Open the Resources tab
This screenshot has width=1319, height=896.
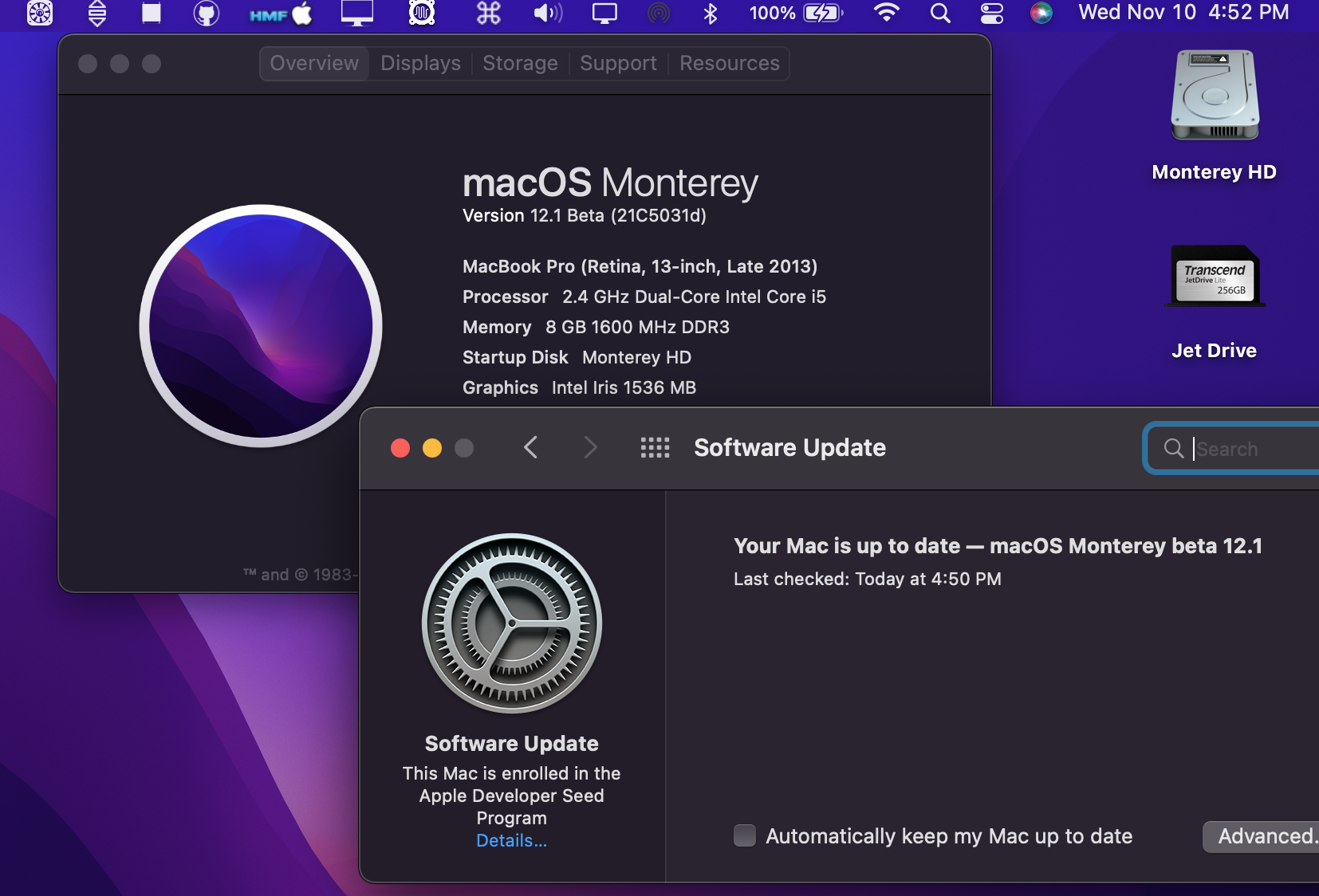(x=730, y=63)
